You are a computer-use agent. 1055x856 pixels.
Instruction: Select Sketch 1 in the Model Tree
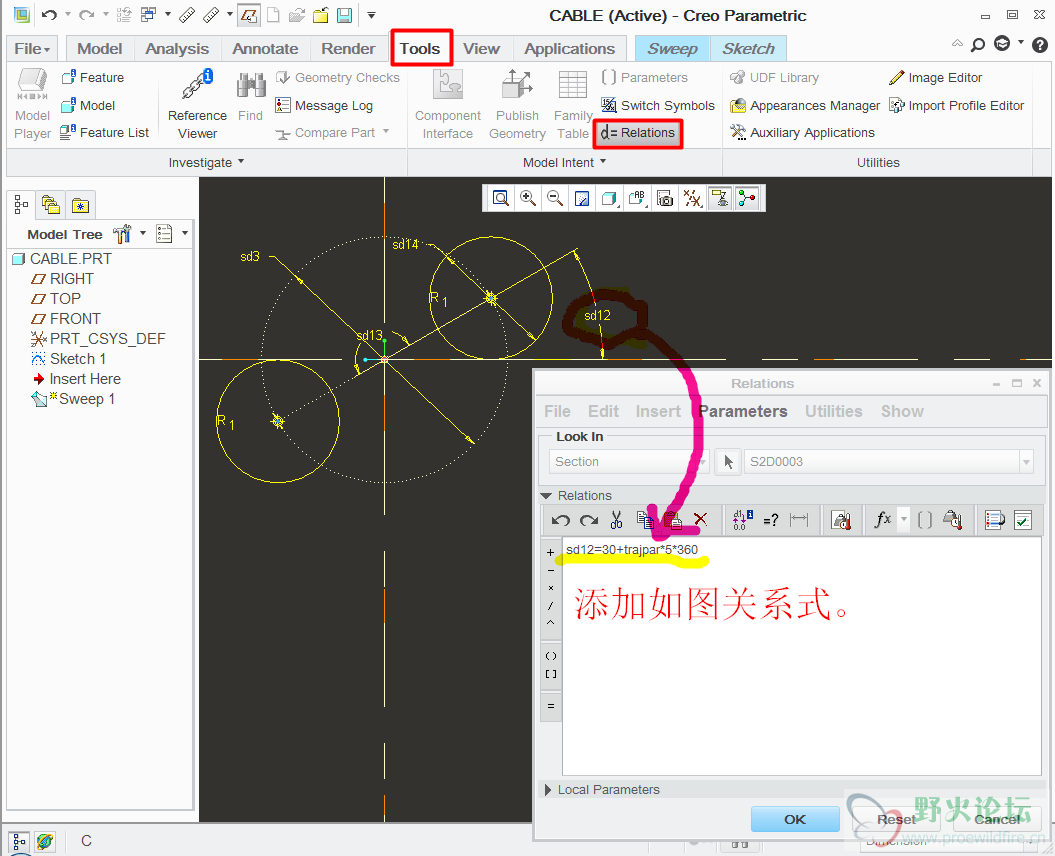[x=77, y=359]
